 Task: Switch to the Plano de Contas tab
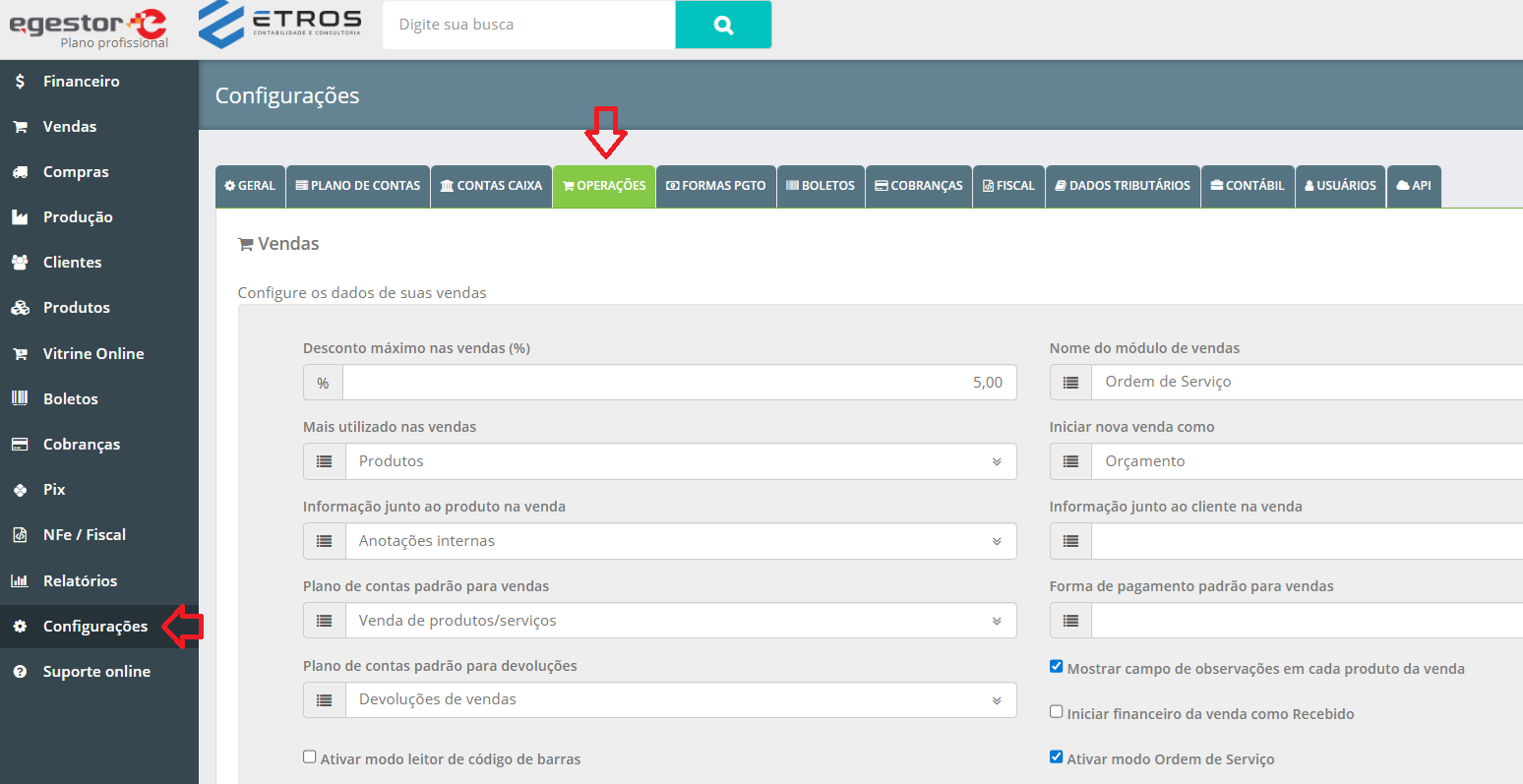(358, 186)
